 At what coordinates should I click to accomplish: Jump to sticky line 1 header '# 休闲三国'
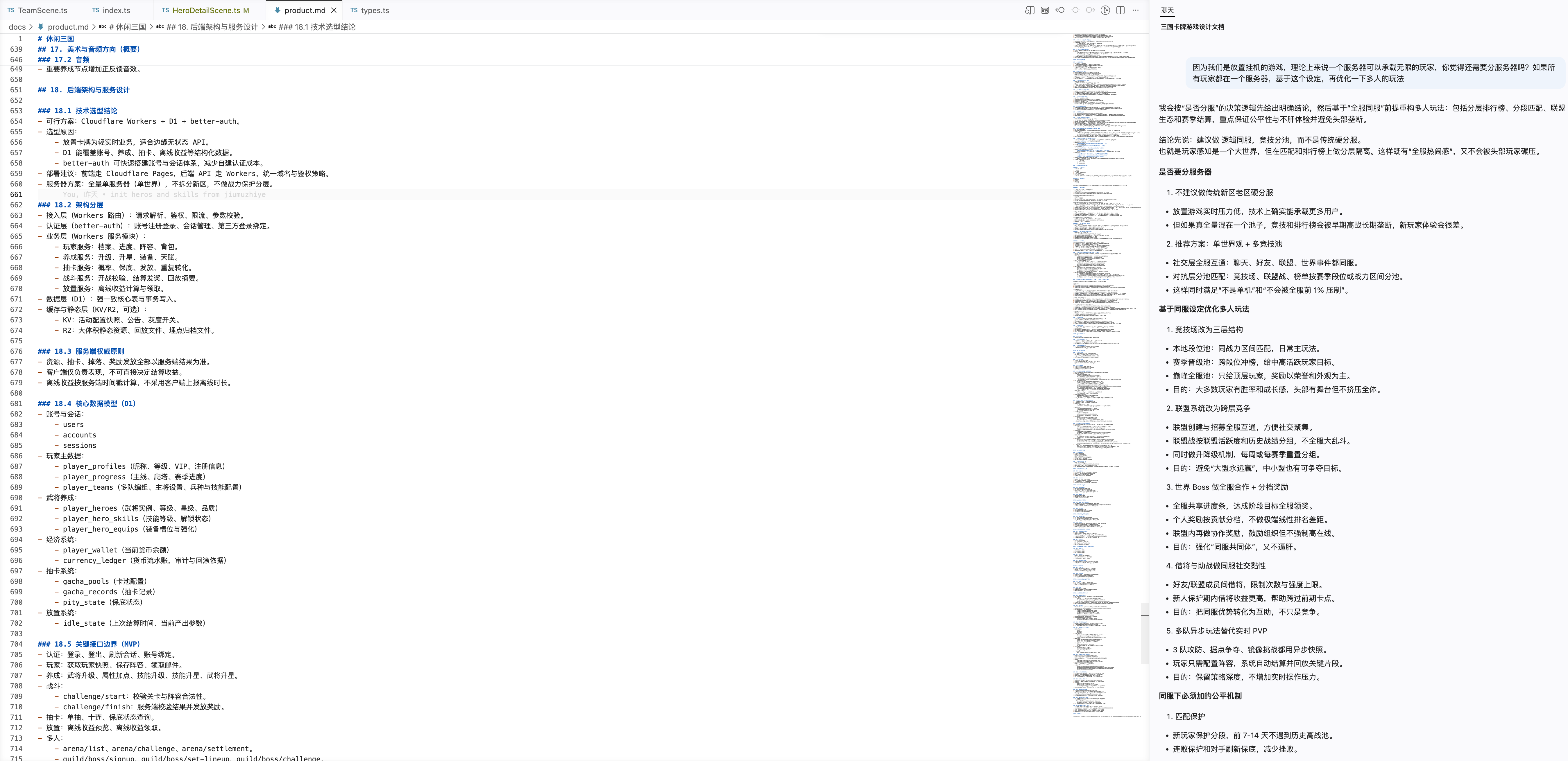pyautogui.click(x=56, y=39)
